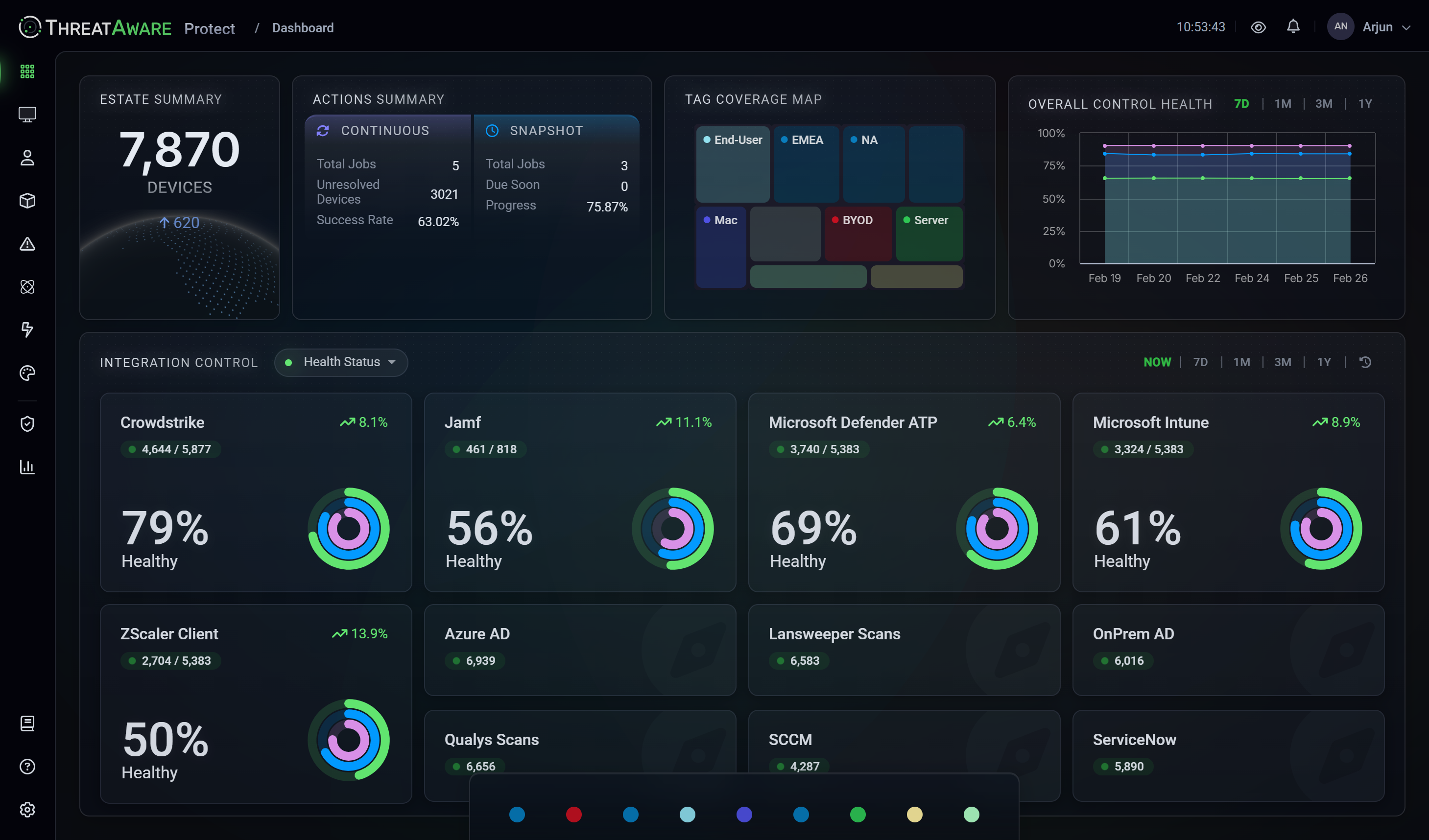Select the CONTINUOUS tab in Actions Summary
The height and width of the screenshot is (840, 1429).
click(x=385, y=130)
